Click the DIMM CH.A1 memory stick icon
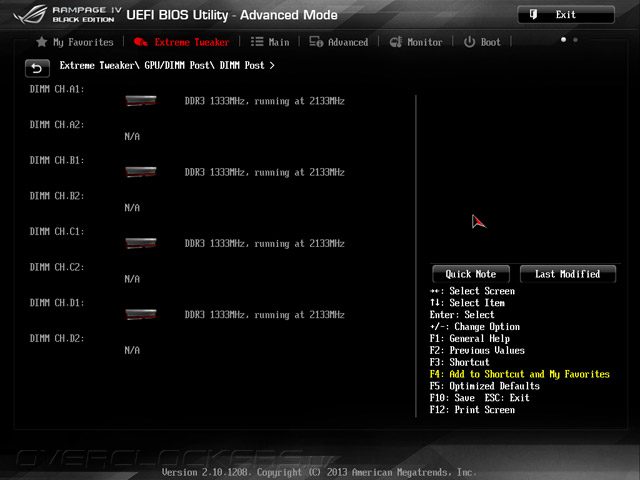Viewport: 640px width, 480px height. click(141, 100)
